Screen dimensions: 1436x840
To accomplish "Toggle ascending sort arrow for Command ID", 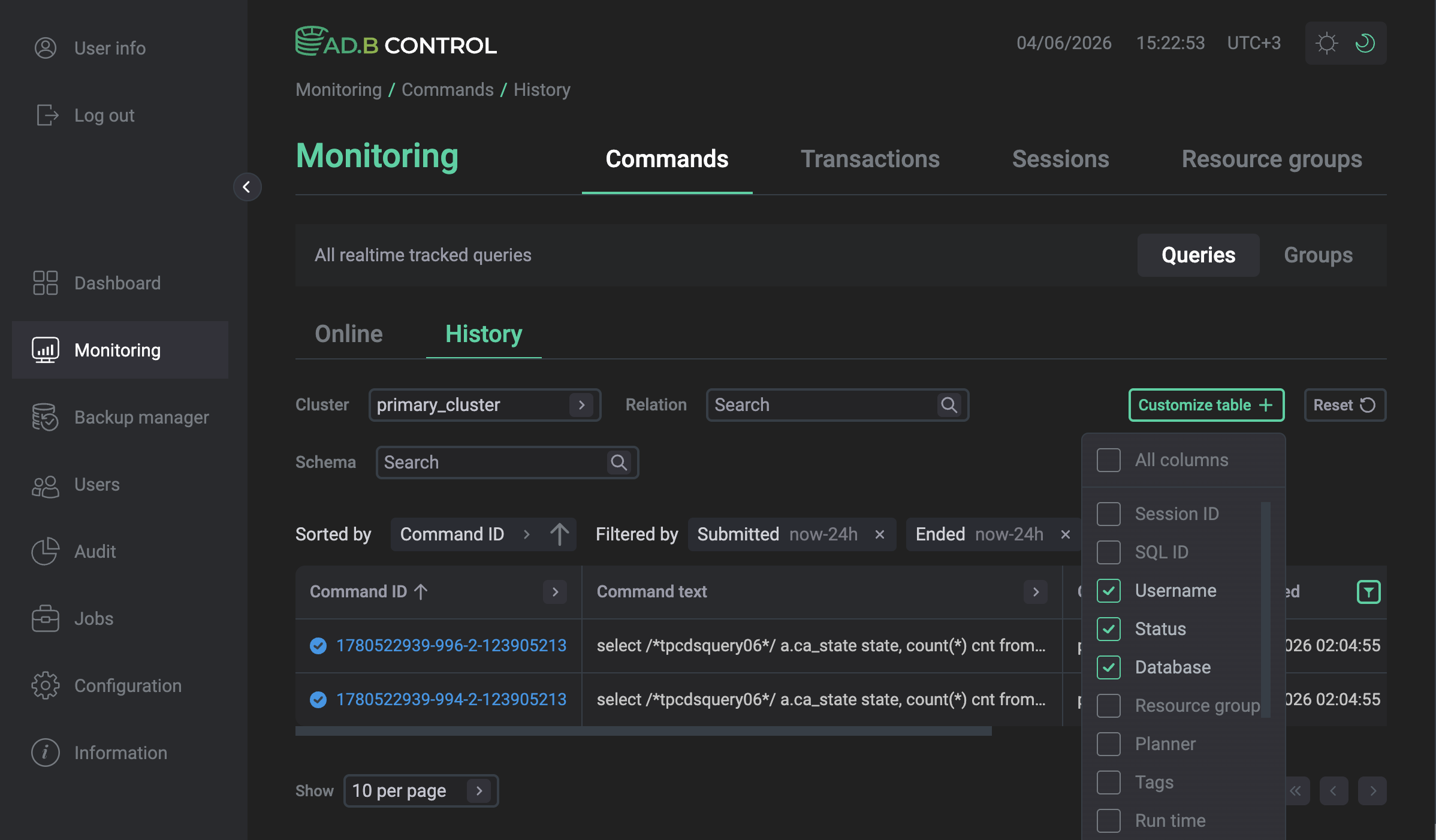I will [x=559, y=534].
